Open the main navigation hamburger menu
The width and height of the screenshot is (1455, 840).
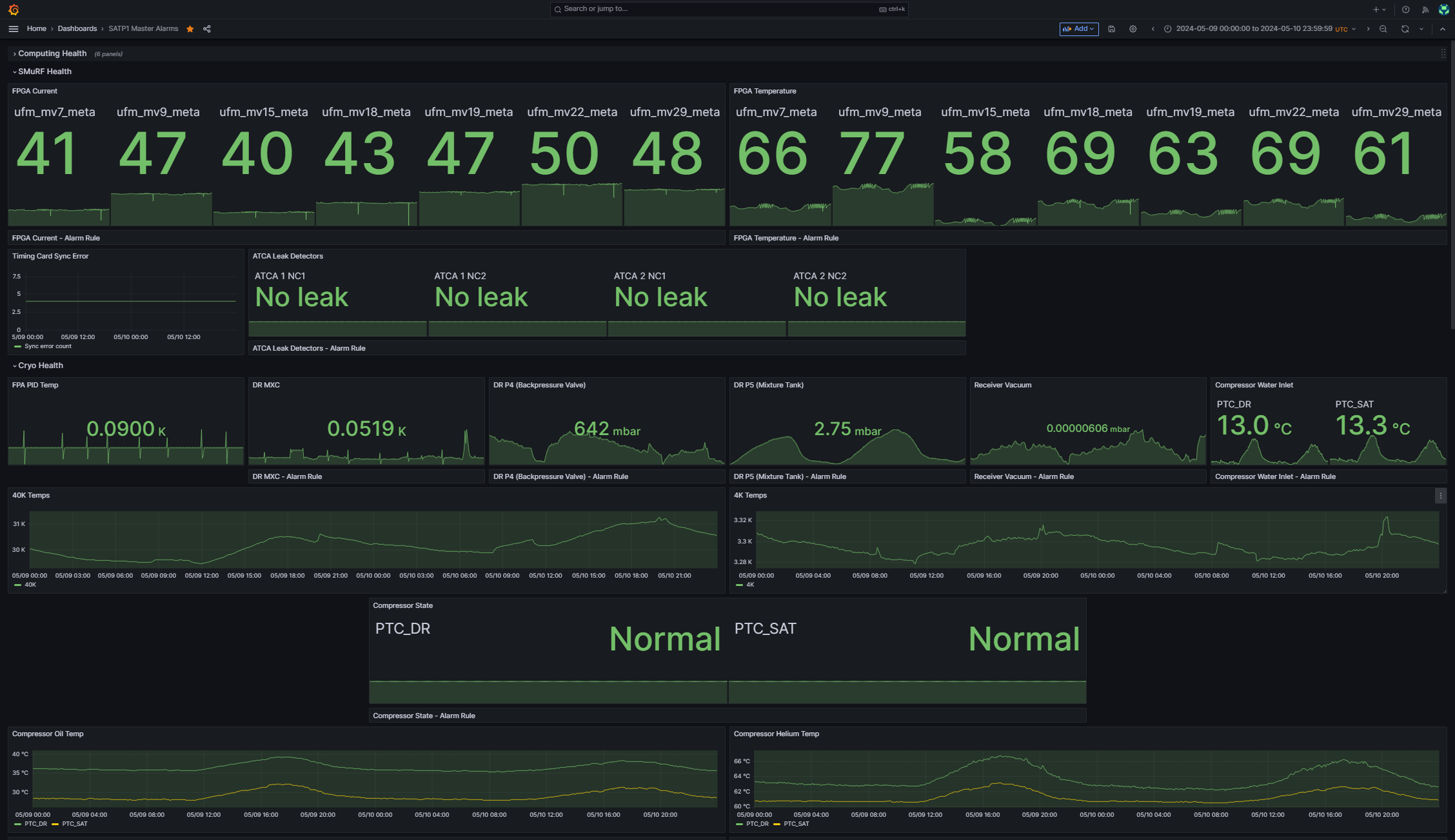tap(13, 28)
